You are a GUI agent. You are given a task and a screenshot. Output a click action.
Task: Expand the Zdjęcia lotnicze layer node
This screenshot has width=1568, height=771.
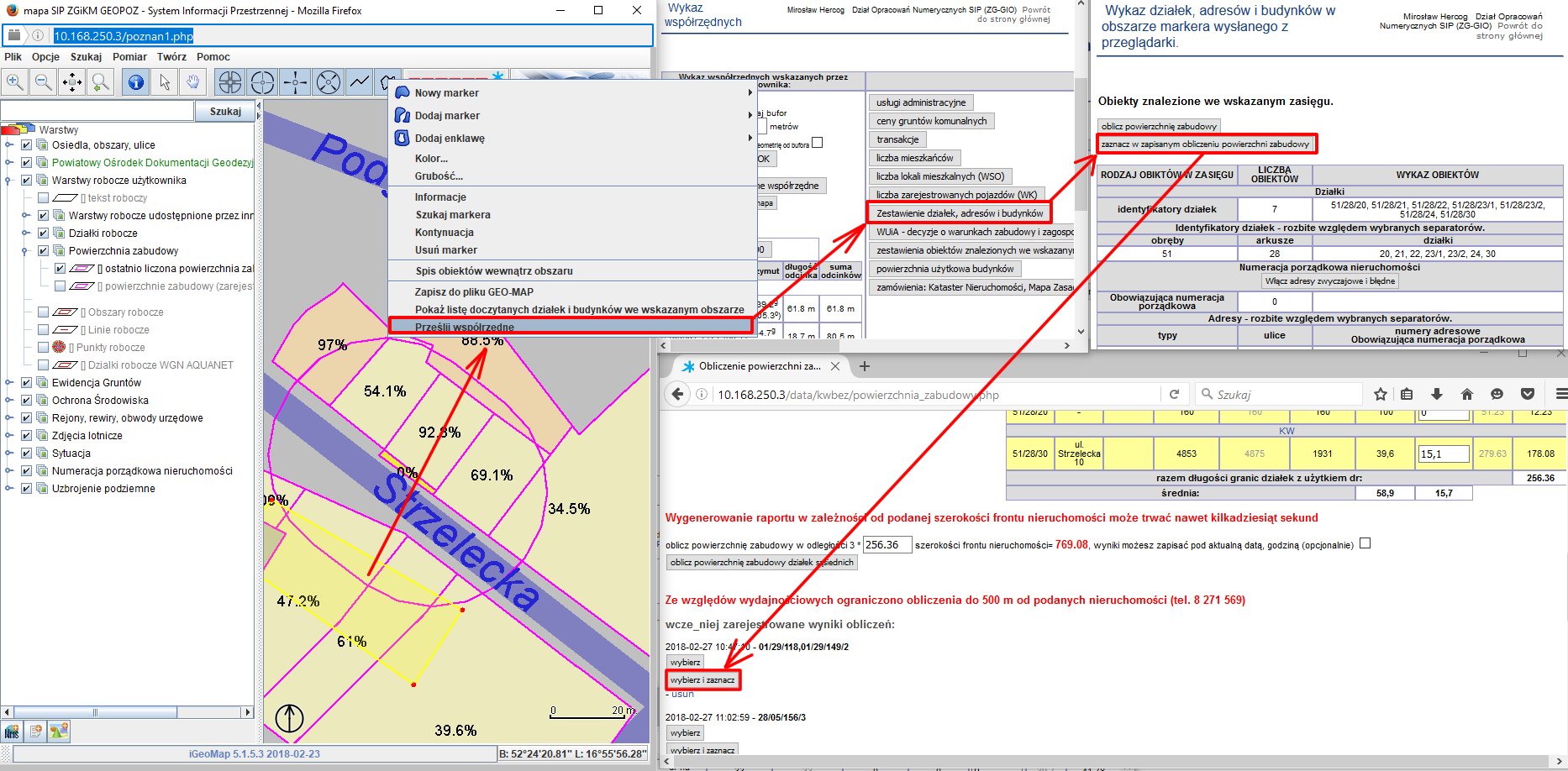9,436
